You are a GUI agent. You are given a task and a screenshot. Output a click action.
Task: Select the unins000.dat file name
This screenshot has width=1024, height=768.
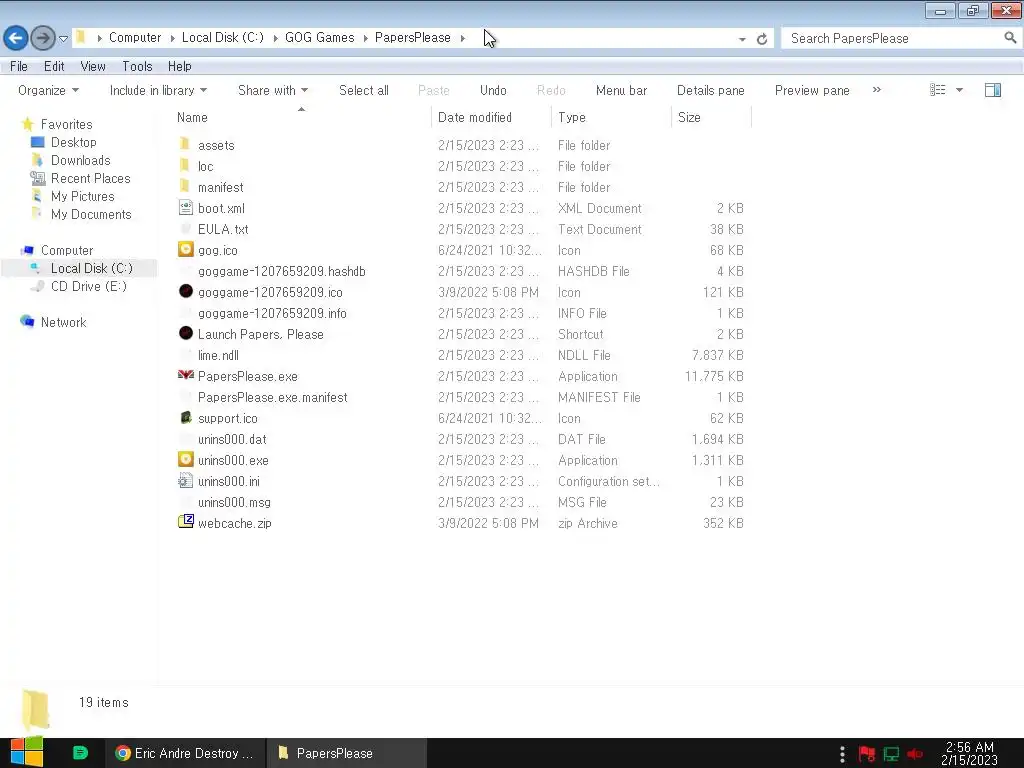click(232, 440)
